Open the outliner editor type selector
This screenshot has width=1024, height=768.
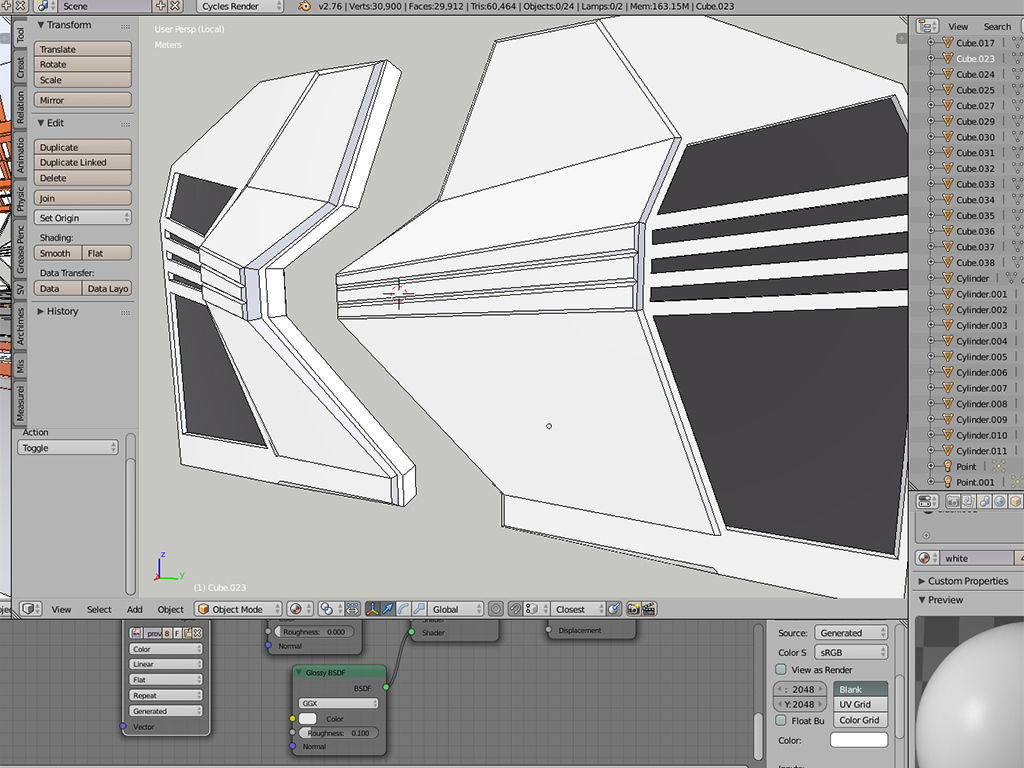click(x=927, y=26)
